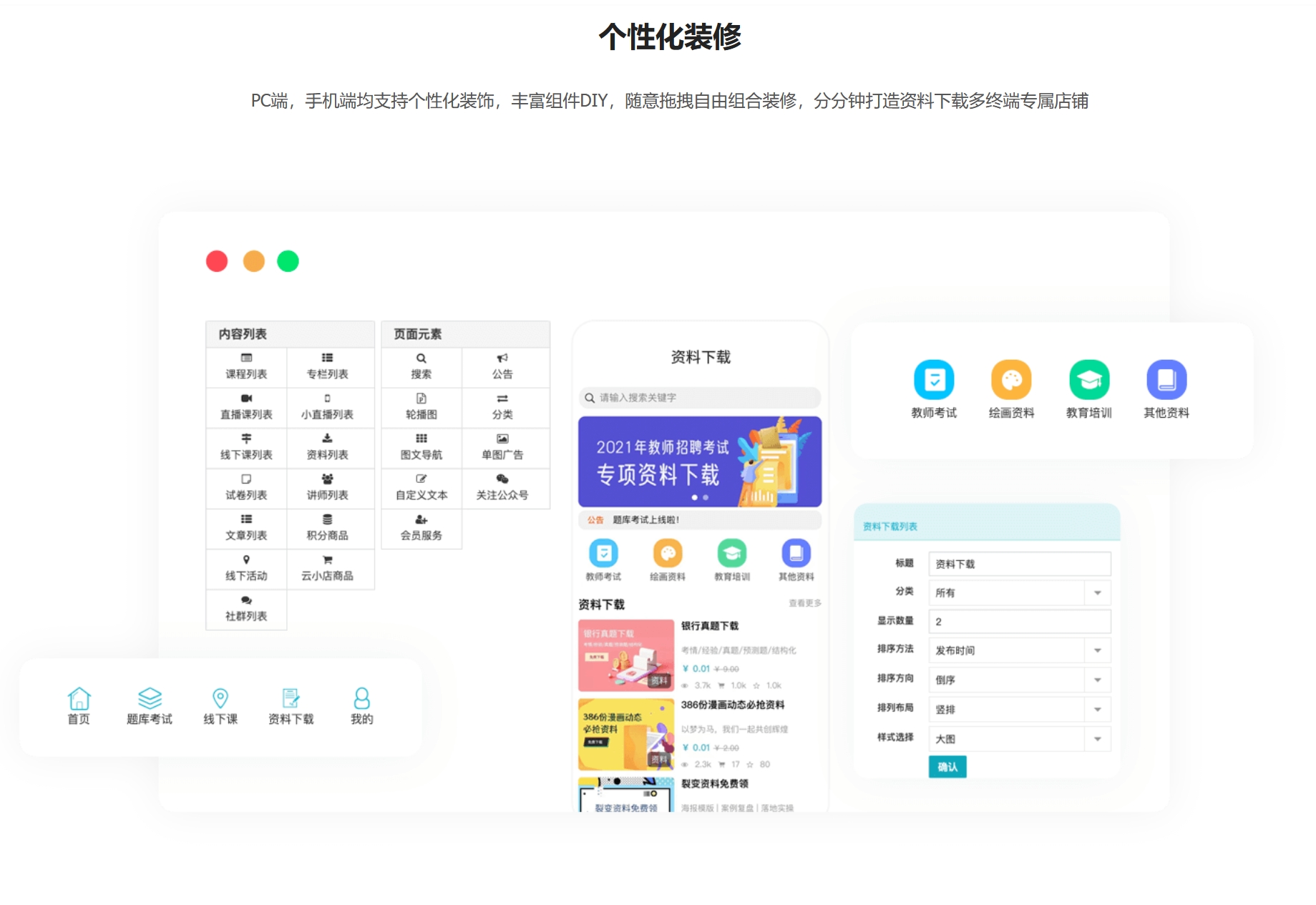Expand the 排列布局 dropdown showing 竖排

pos(1019,709)
